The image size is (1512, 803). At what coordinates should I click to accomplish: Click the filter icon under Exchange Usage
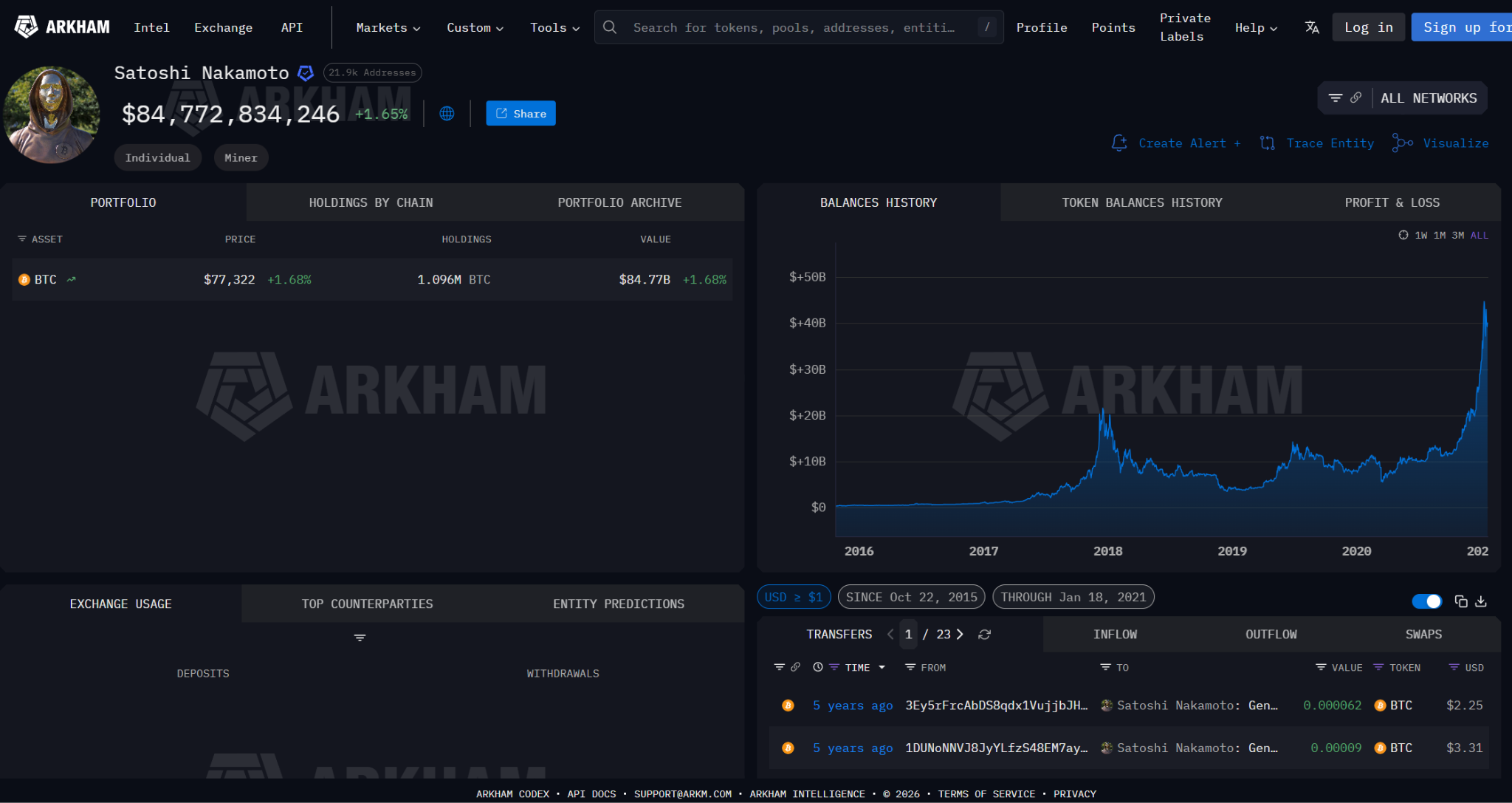tap(360, 638)
